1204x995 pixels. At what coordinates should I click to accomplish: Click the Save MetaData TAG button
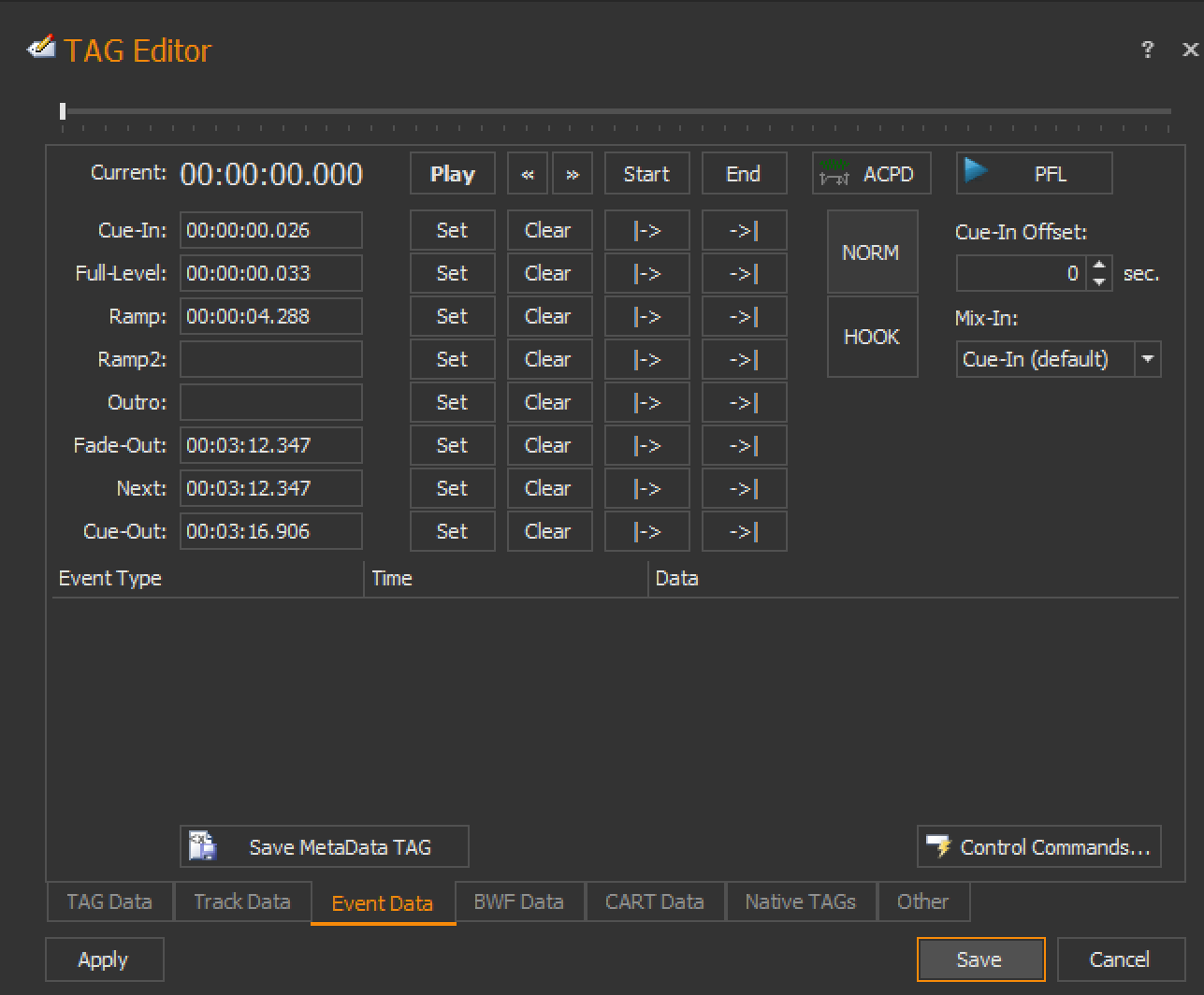point(324,847)
